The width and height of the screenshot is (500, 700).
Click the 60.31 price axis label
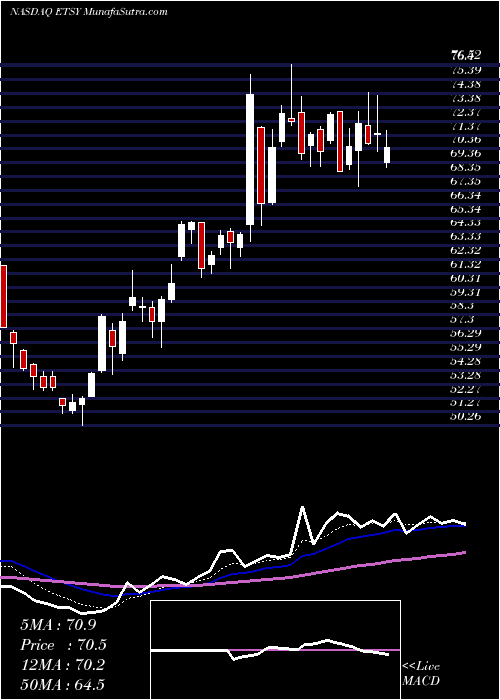point(466,278)
